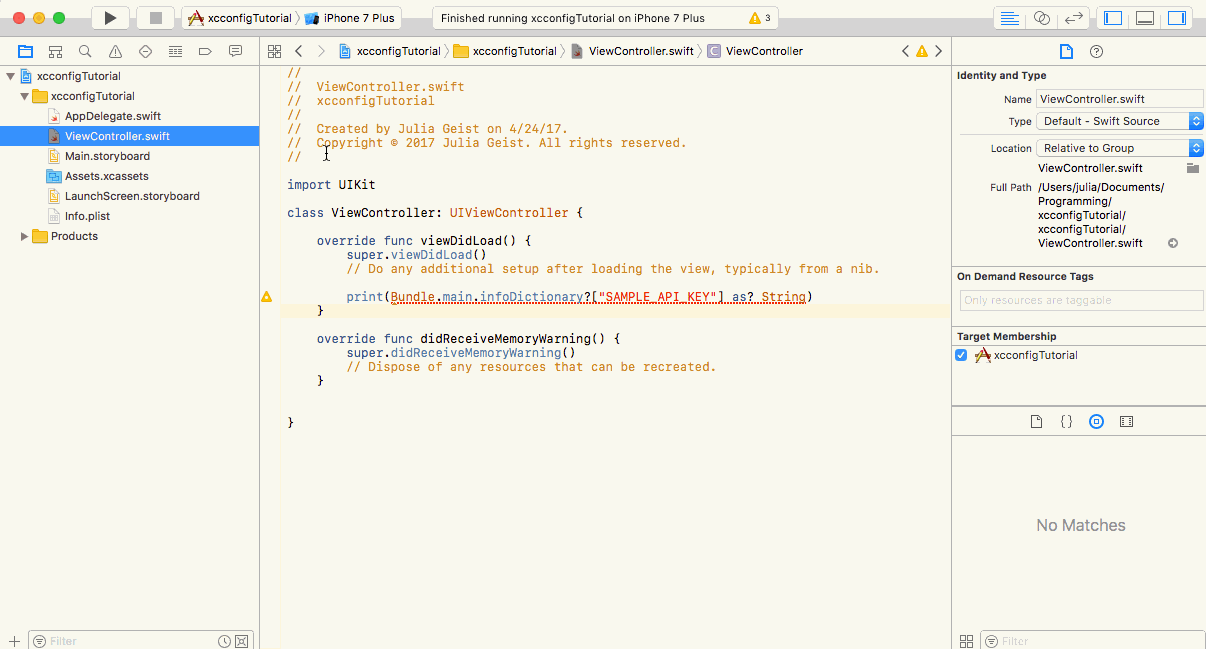Open the Version editor
The image size is (1206, 649).
[1073, 18]
